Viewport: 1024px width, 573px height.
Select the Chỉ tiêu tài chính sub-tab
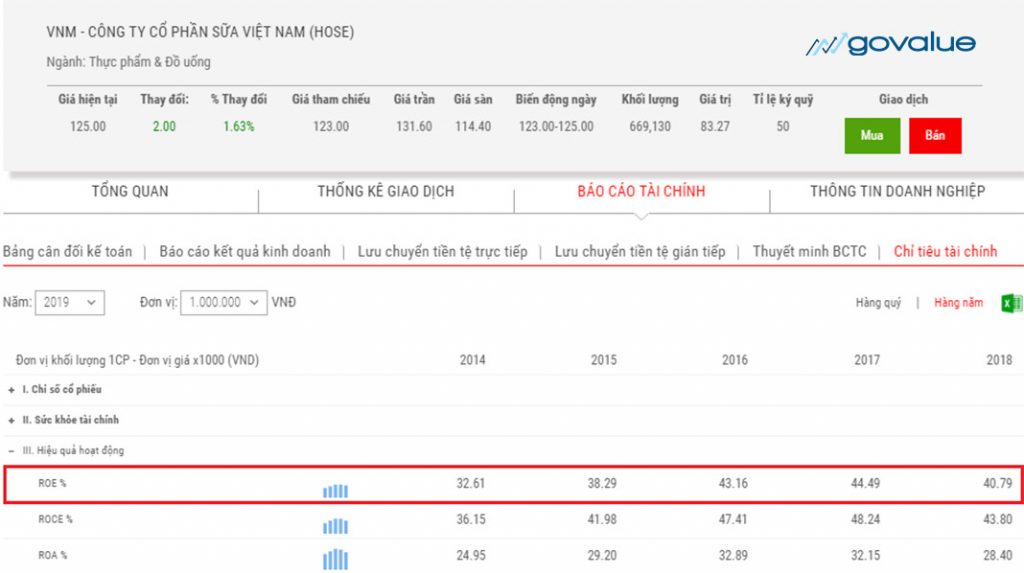[945, 252]
